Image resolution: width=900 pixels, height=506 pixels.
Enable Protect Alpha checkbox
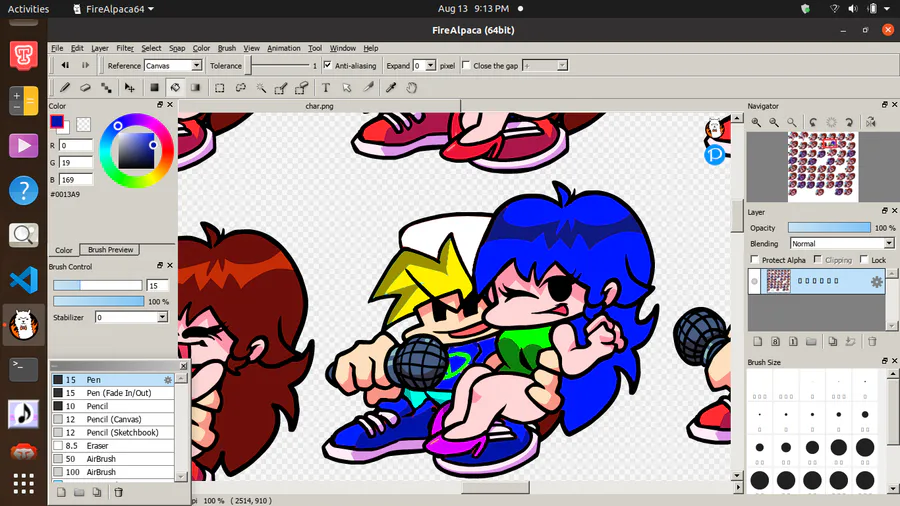(x=755, y=259)
